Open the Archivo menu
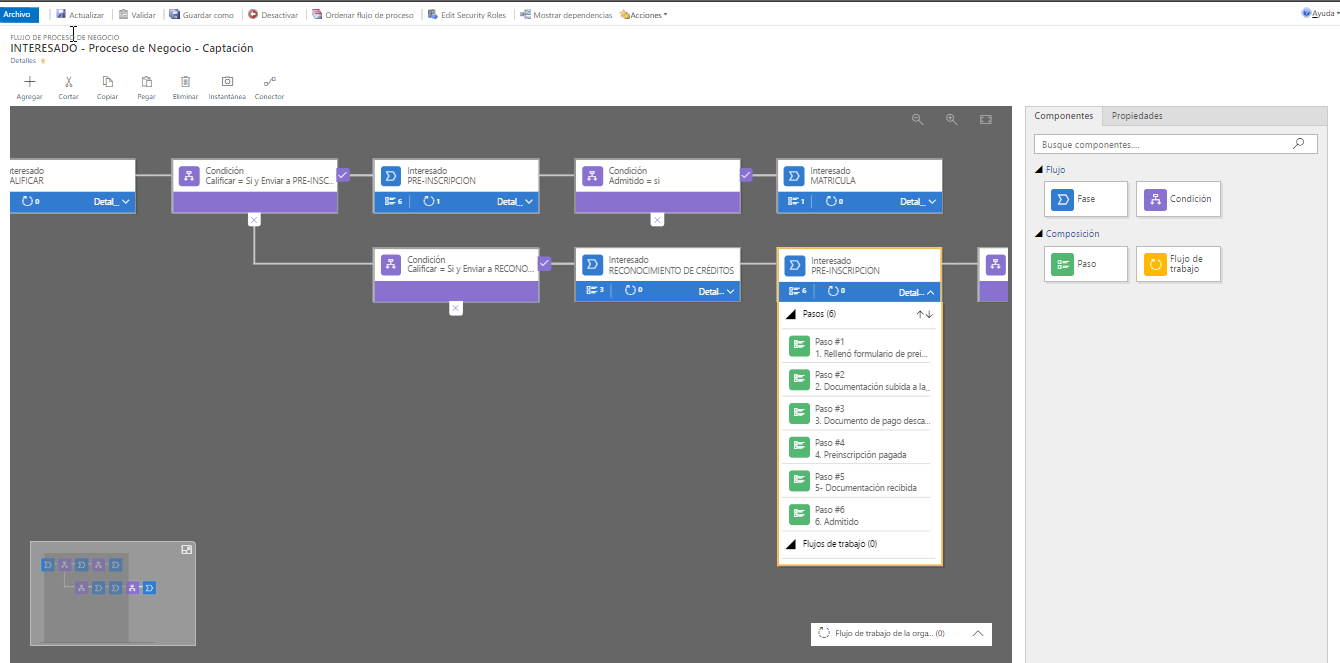The image size is (1340, 663). click(20, 15)
